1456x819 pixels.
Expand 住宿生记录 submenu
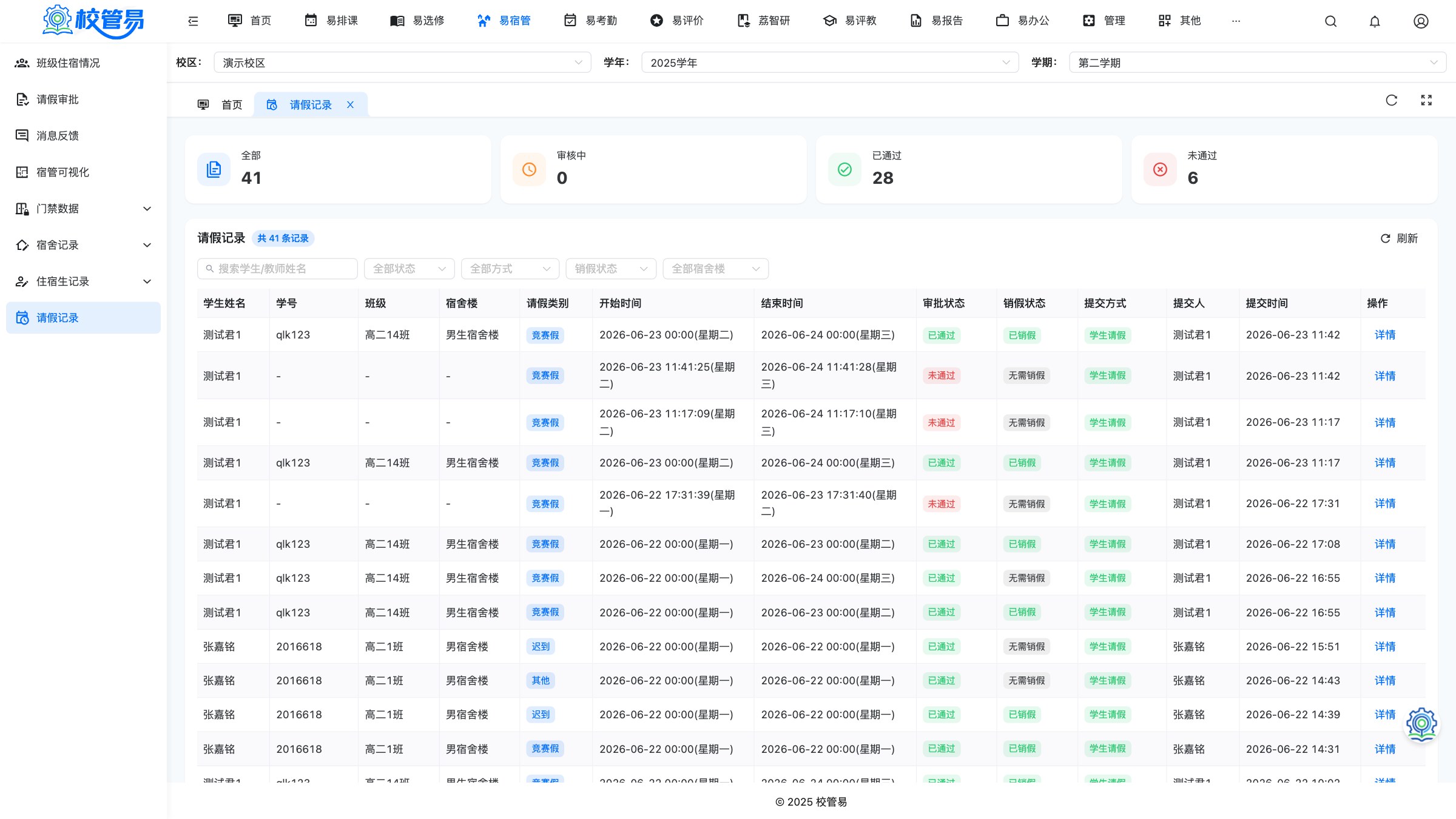(x=83, y=281)
